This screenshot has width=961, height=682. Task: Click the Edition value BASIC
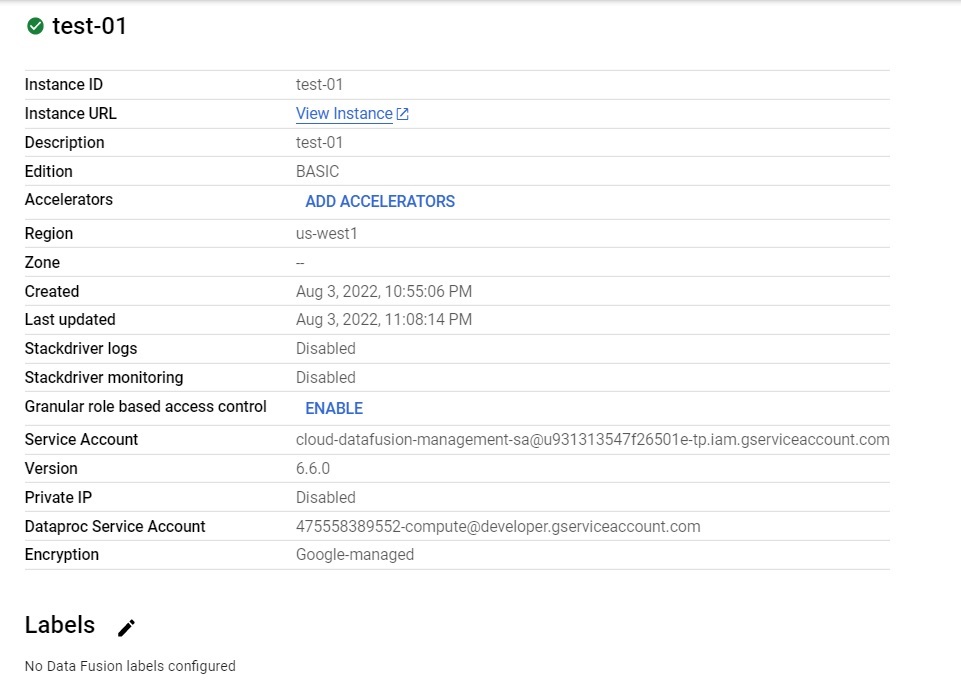pyautogui.click(x=318, y=171)
